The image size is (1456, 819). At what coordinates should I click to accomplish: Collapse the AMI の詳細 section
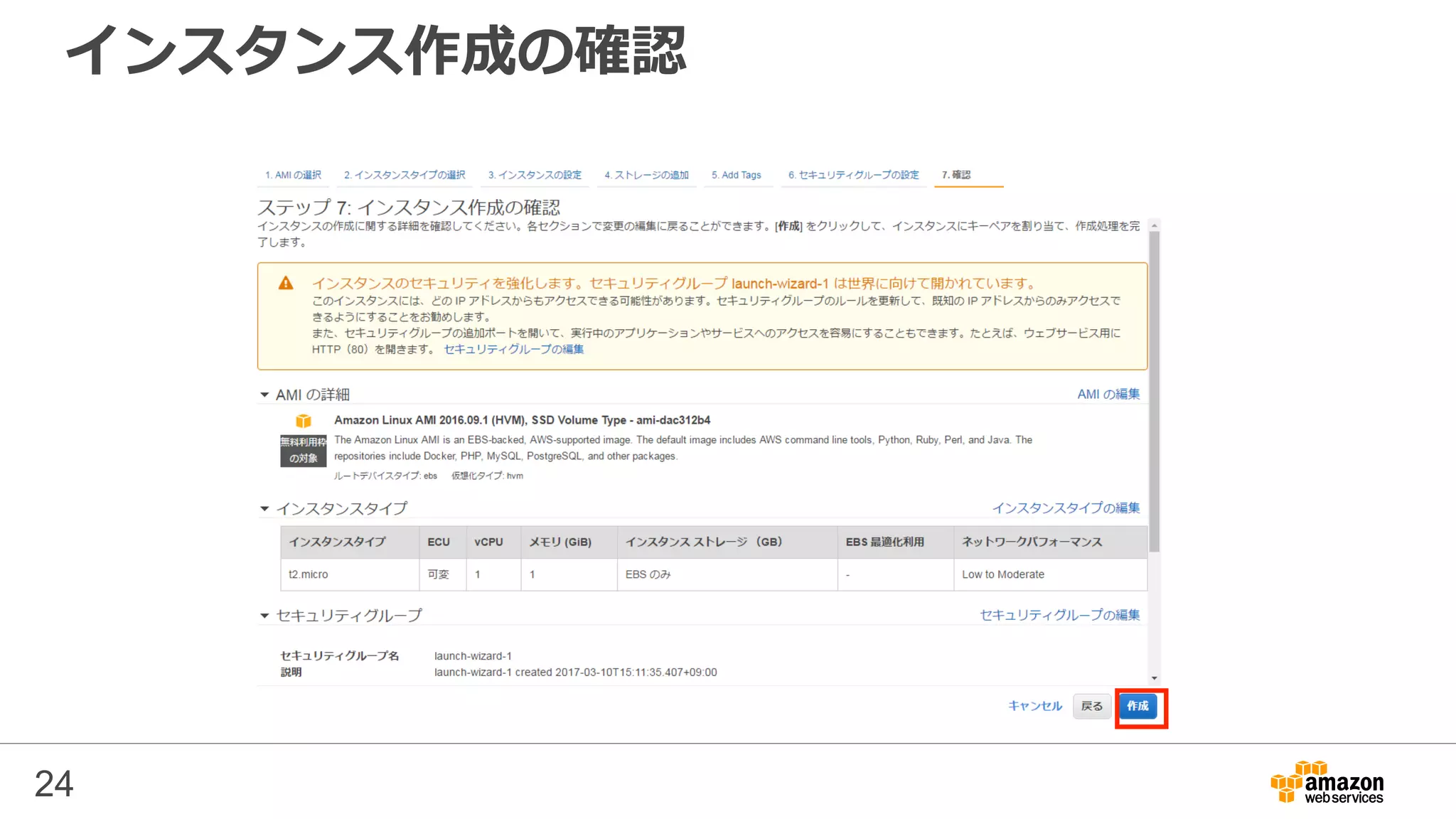(264, 395)
